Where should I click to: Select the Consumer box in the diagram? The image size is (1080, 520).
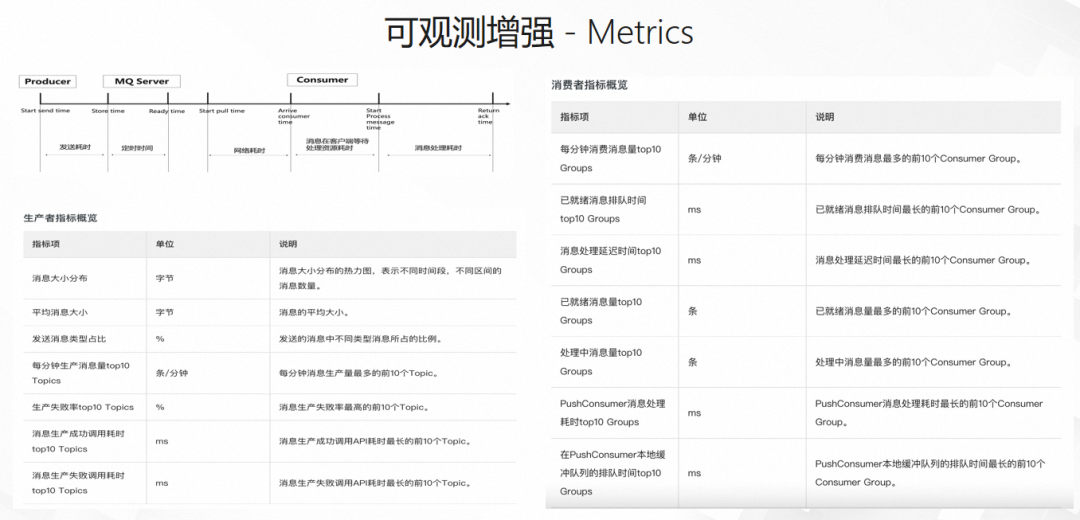[322, 80]
